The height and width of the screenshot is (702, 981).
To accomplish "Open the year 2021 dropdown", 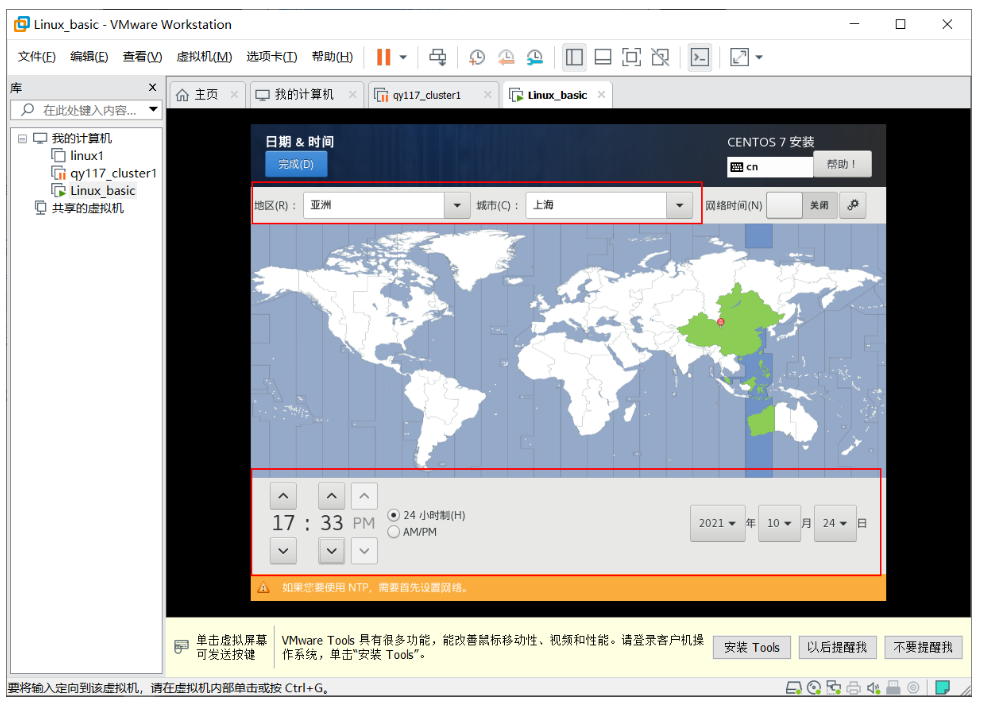I will [x=718, y=523].
